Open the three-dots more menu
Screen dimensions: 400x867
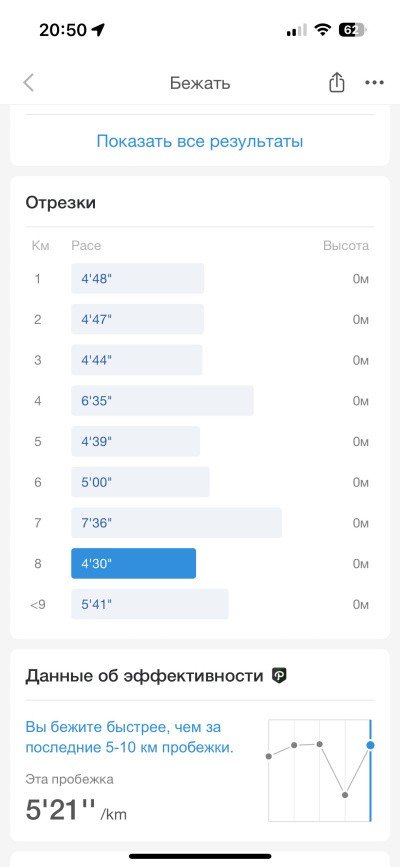pos(375,83)
